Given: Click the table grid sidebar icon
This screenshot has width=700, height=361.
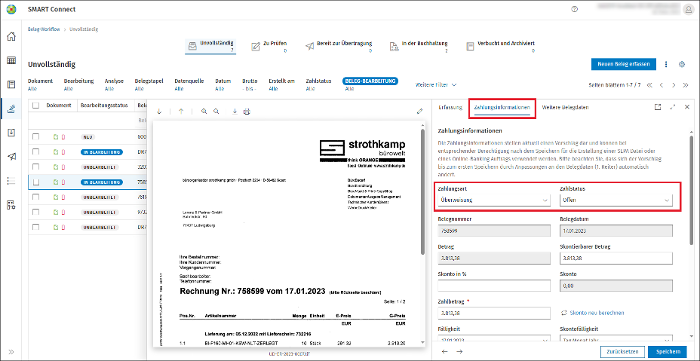Looking at the screenshot, I should [12, 60].
